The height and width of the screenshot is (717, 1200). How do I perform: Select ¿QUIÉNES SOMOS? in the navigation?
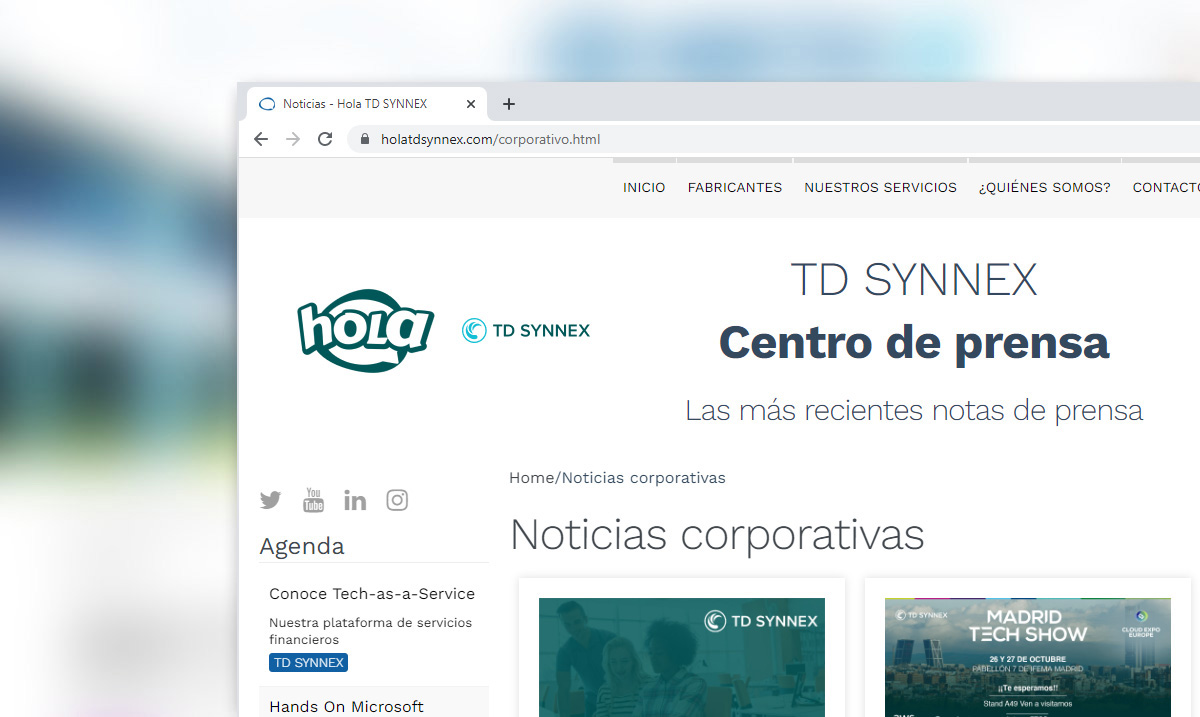[x=1044, y=187]
